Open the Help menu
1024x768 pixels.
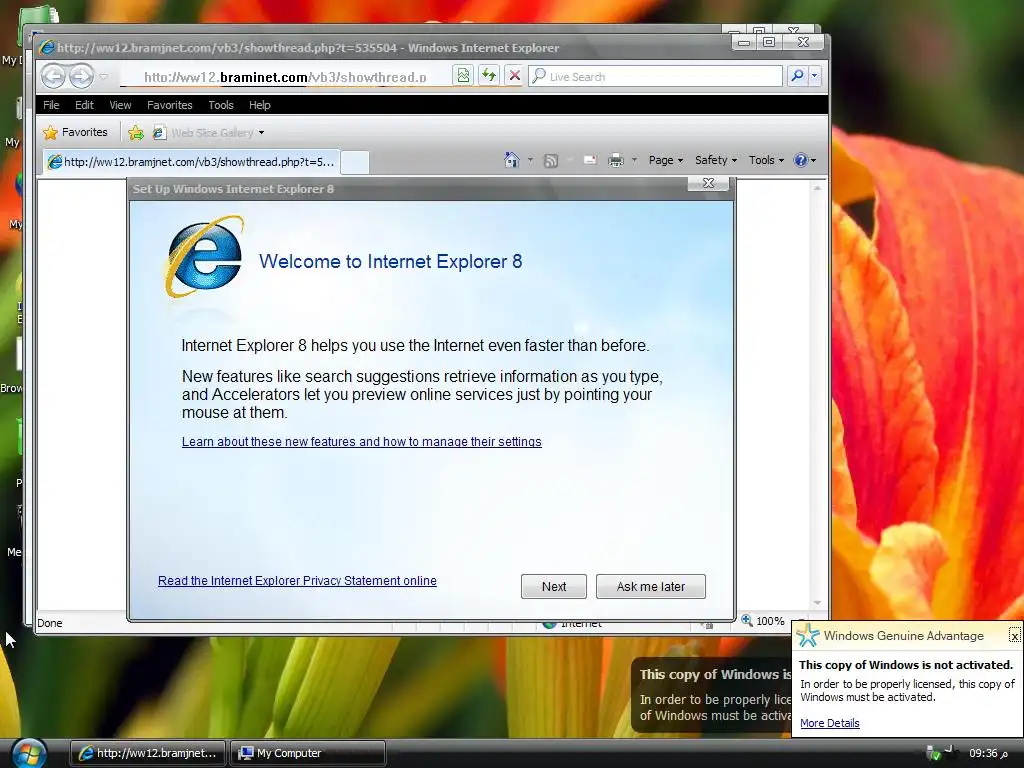pyautogui.click(x=259, y=105)
